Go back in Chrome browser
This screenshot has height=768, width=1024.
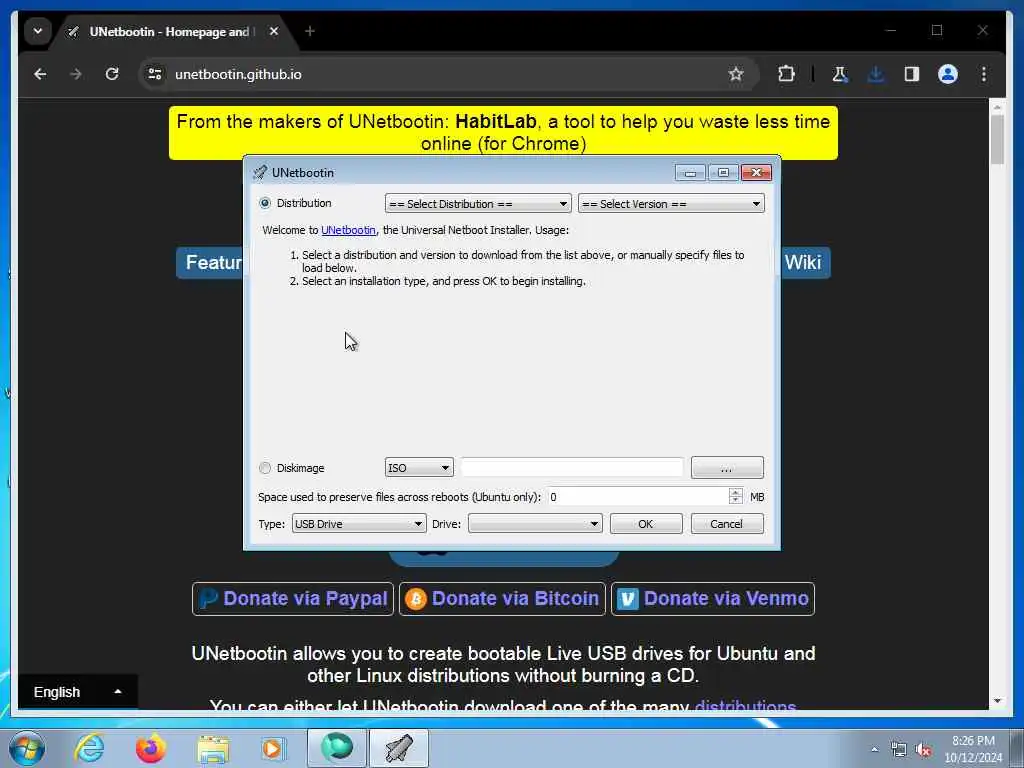click(40, 74)
